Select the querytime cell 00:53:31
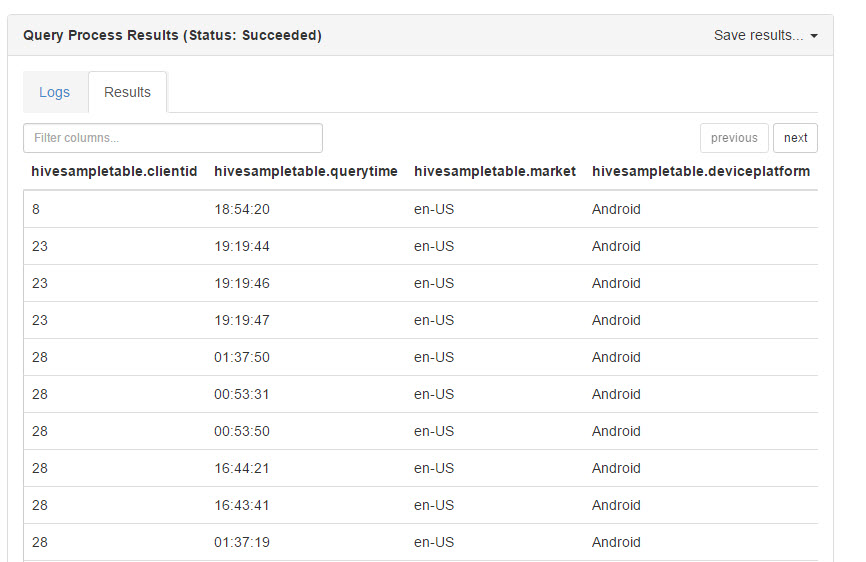866x562 pixels. tap(242, 394)
